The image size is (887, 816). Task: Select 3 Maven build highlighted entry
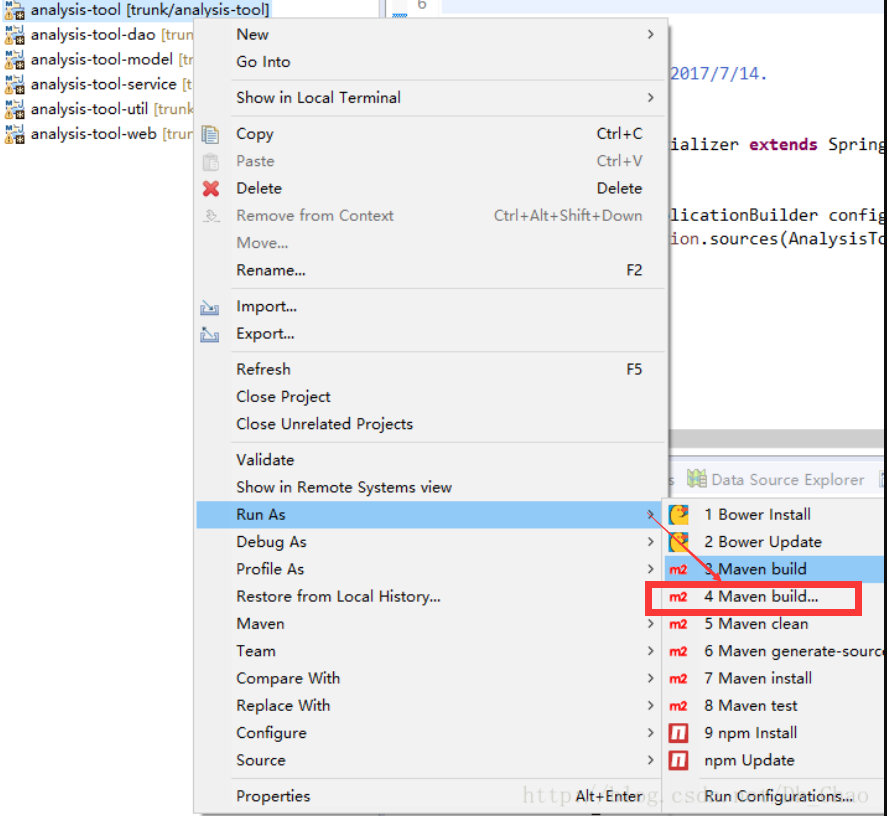775,569
